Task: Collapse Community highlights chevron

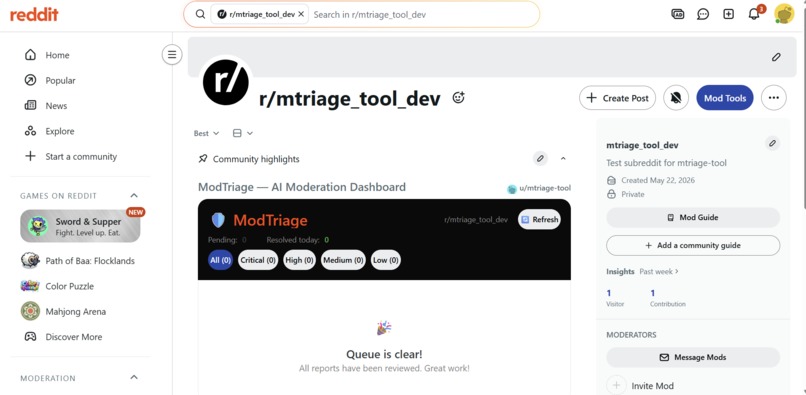Action: (563, 158)
